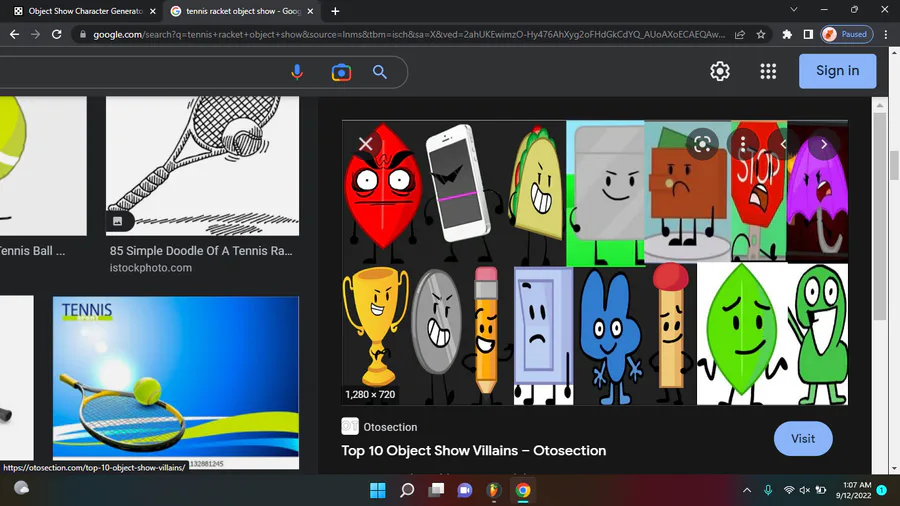Viewport: 900px width, 506px height.
Task: Open the Top 10 Object Show Villains link
Action: click(474, 450)
